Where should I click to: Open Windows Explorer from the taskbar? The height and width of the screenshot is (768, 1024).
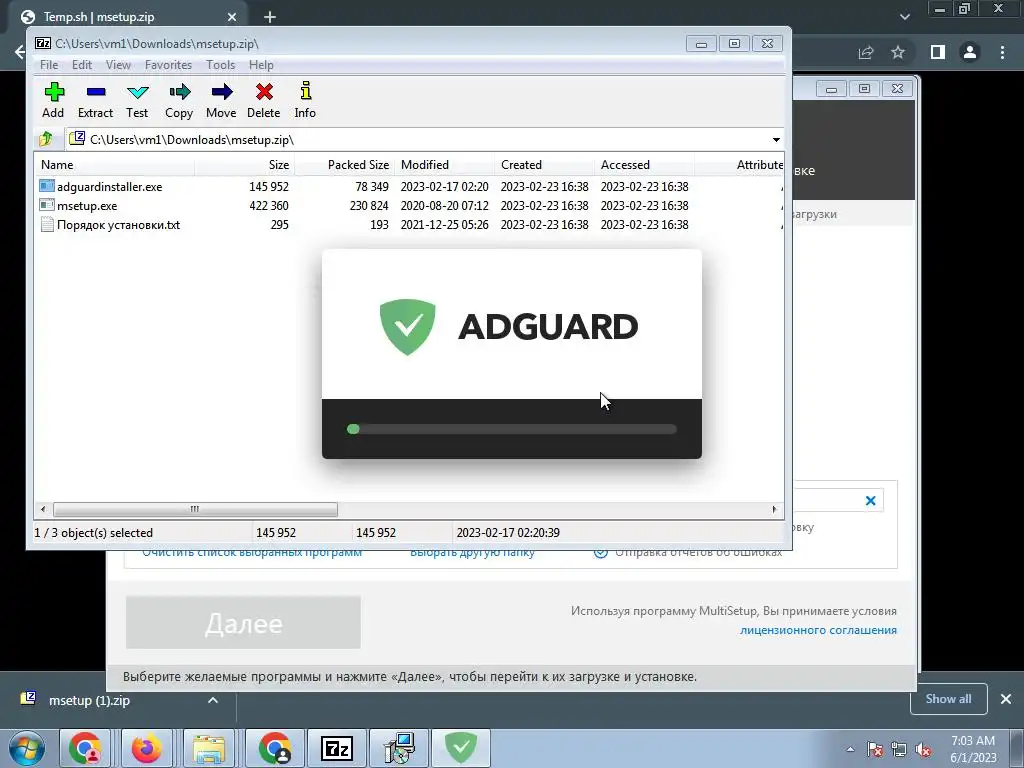point(209,748)
